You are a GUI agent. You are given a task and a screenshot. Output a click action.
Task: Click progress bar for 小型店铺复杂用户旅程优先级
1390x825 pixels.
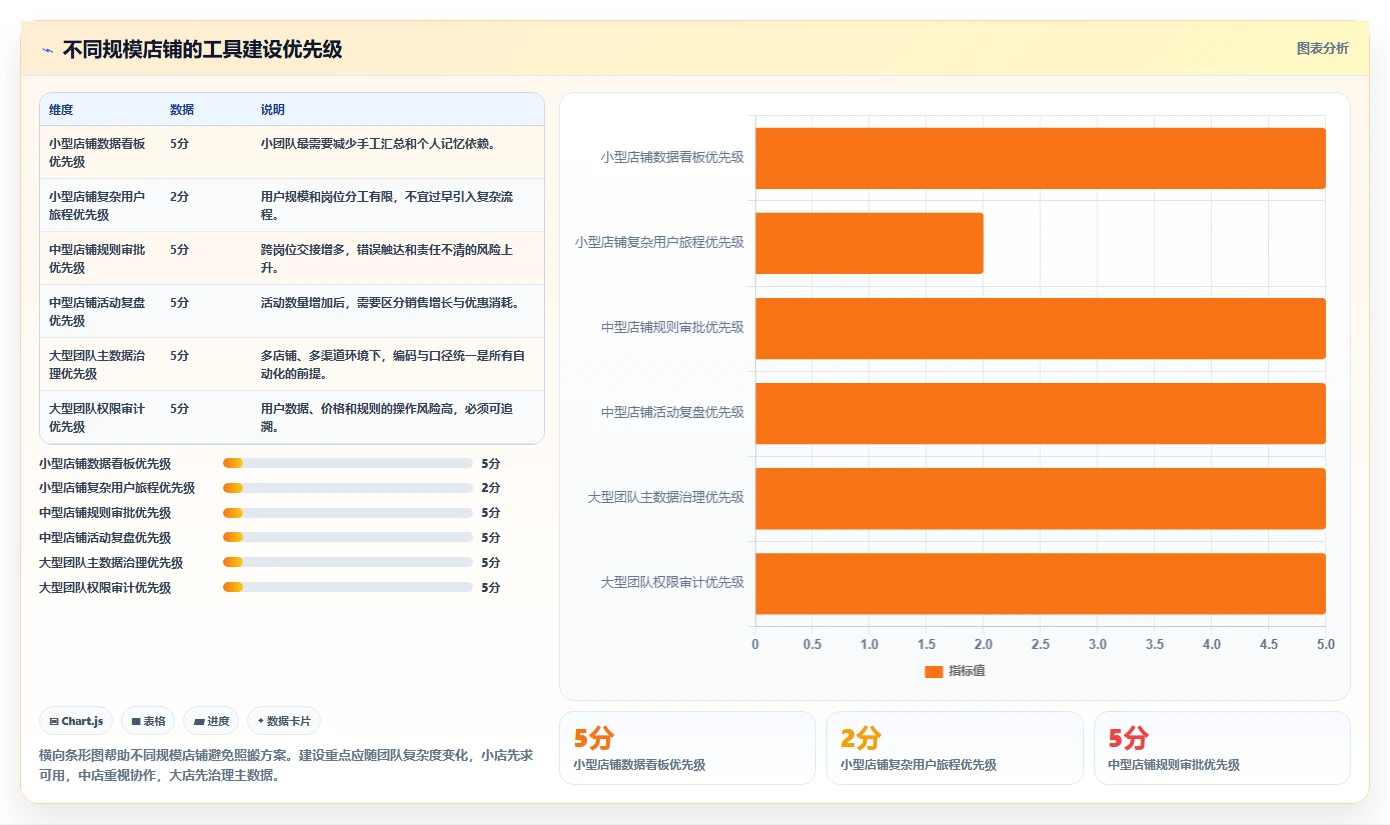(x=348, y=488)
